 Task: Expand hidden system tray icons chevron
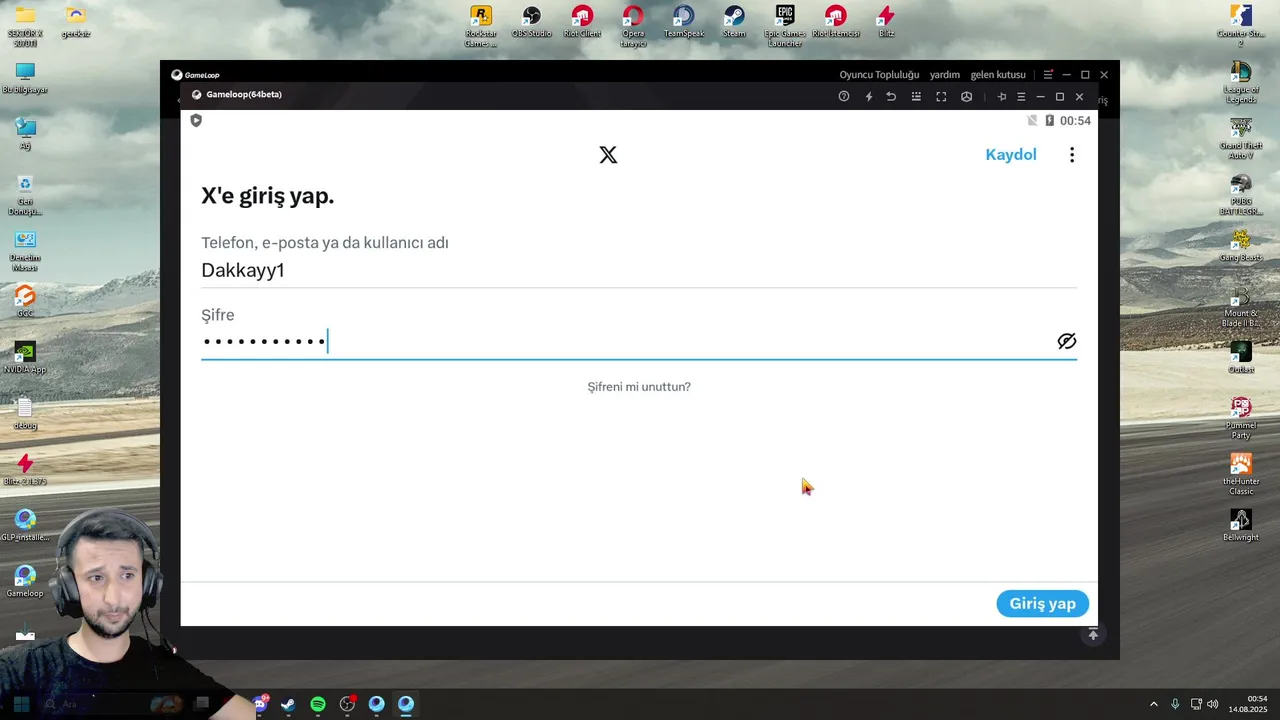[1153, 704]
